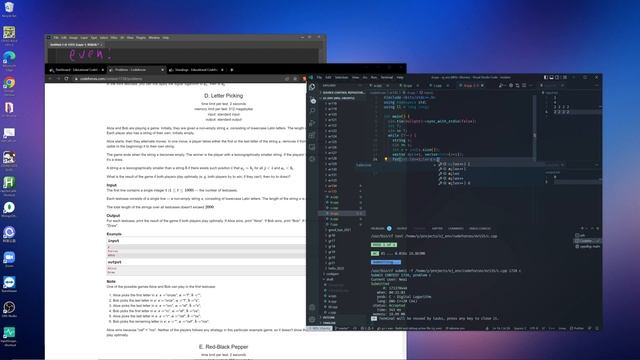This screenshot has width=640, height=360.
Task: Open the Extensions view in VS Code
Action: (x=312, y=135)
